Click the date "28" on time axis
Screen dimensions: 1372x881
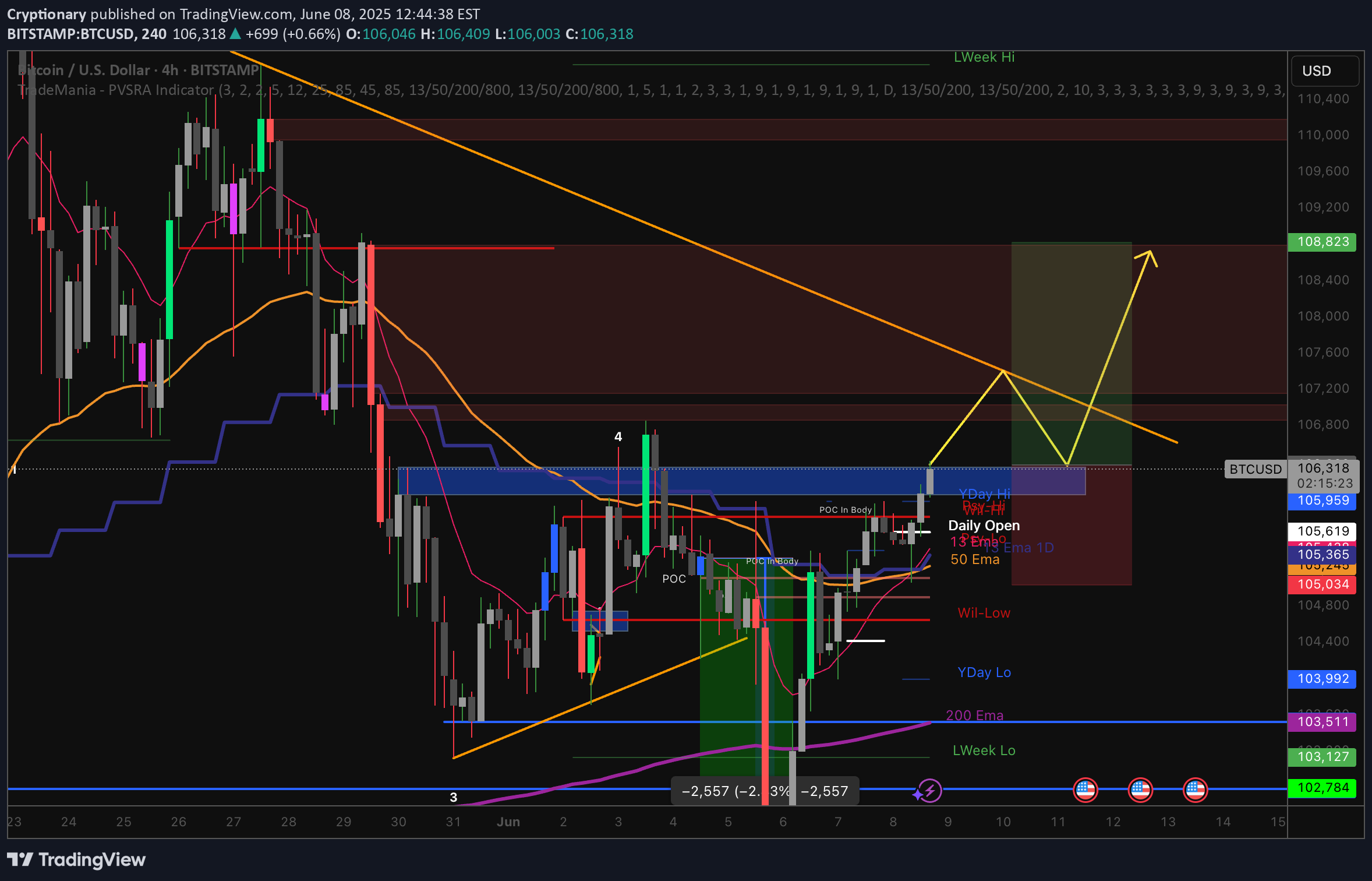[x=288, y=822]
